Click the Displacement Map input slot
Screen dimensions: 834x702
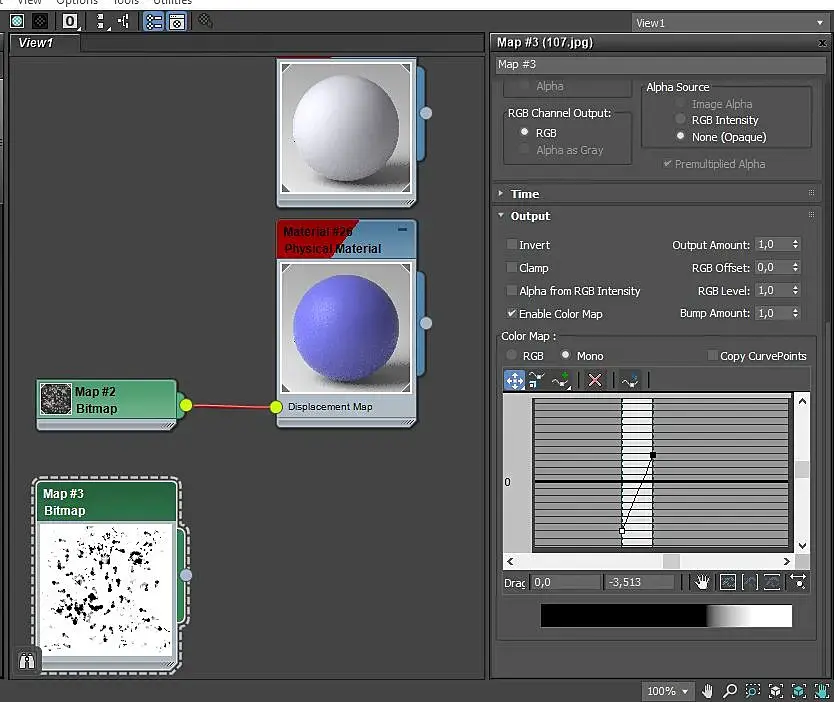click(x=276, y=407)
